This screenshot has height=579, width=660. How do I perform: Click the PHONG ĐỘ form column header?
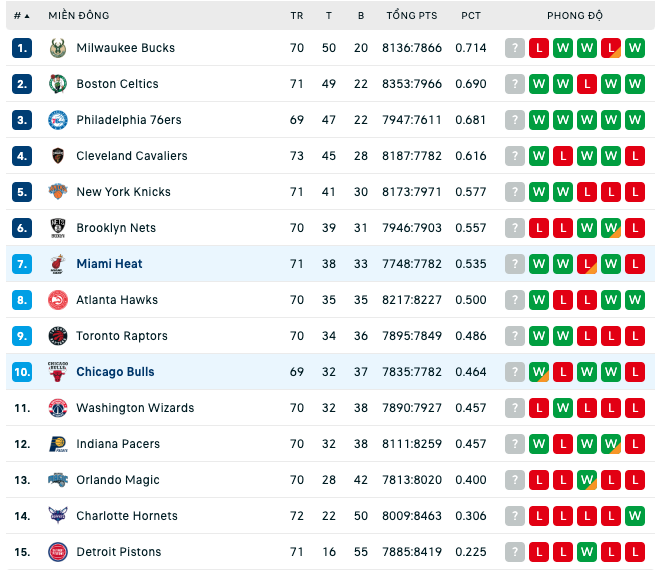(x=575, y=16)
